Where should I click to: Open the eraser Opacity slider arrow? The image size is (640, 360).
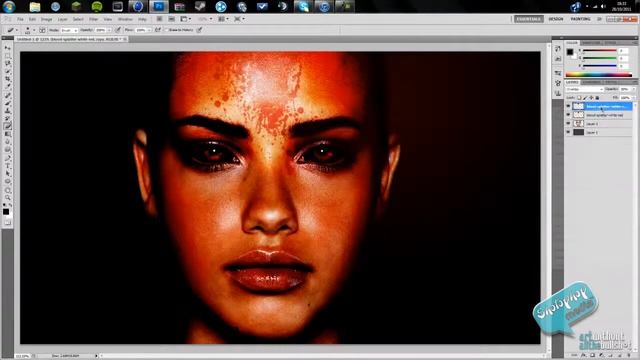point(109,30)
